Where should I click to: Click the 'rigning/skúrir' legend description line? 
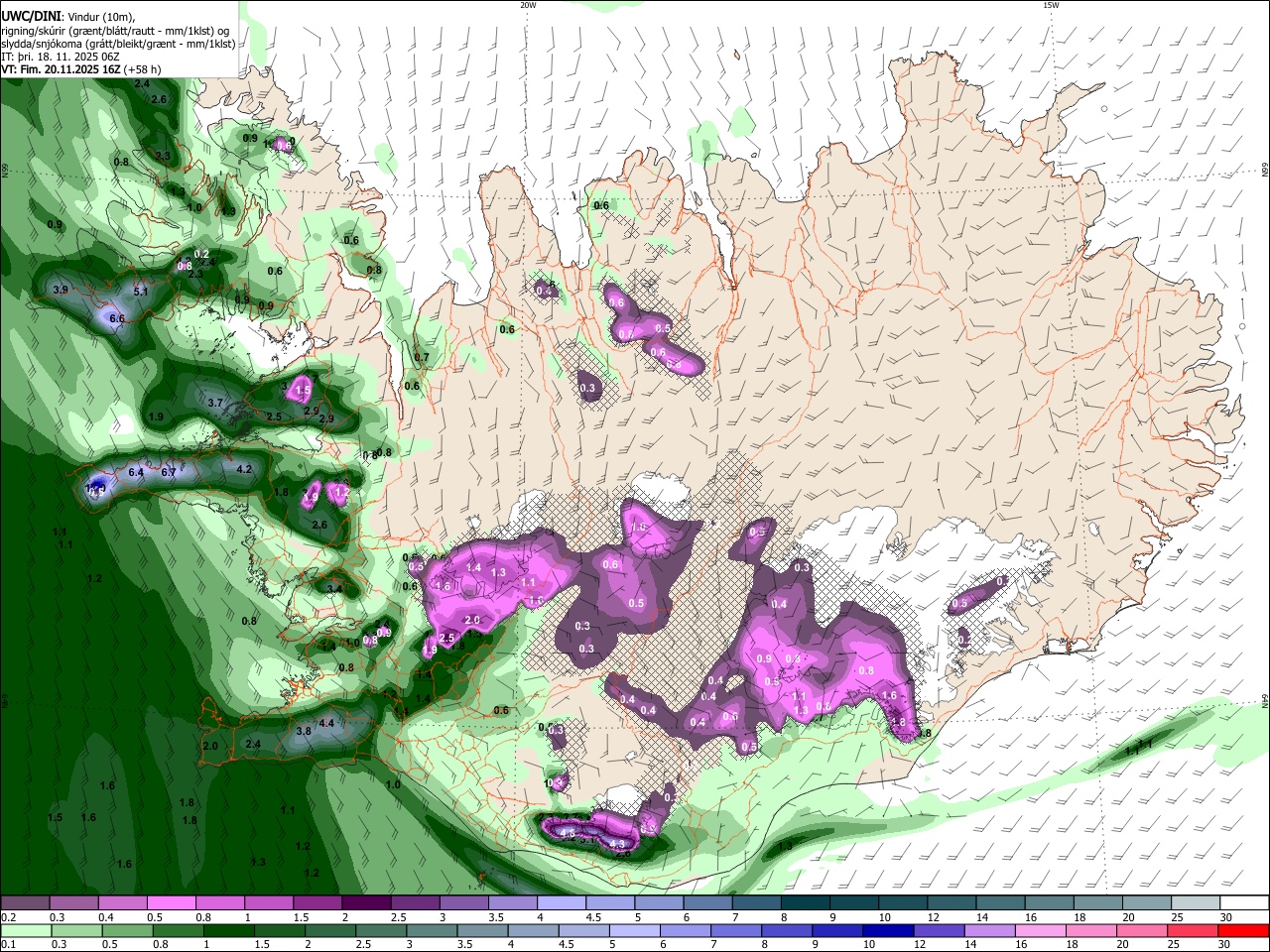tap(115, 31)
